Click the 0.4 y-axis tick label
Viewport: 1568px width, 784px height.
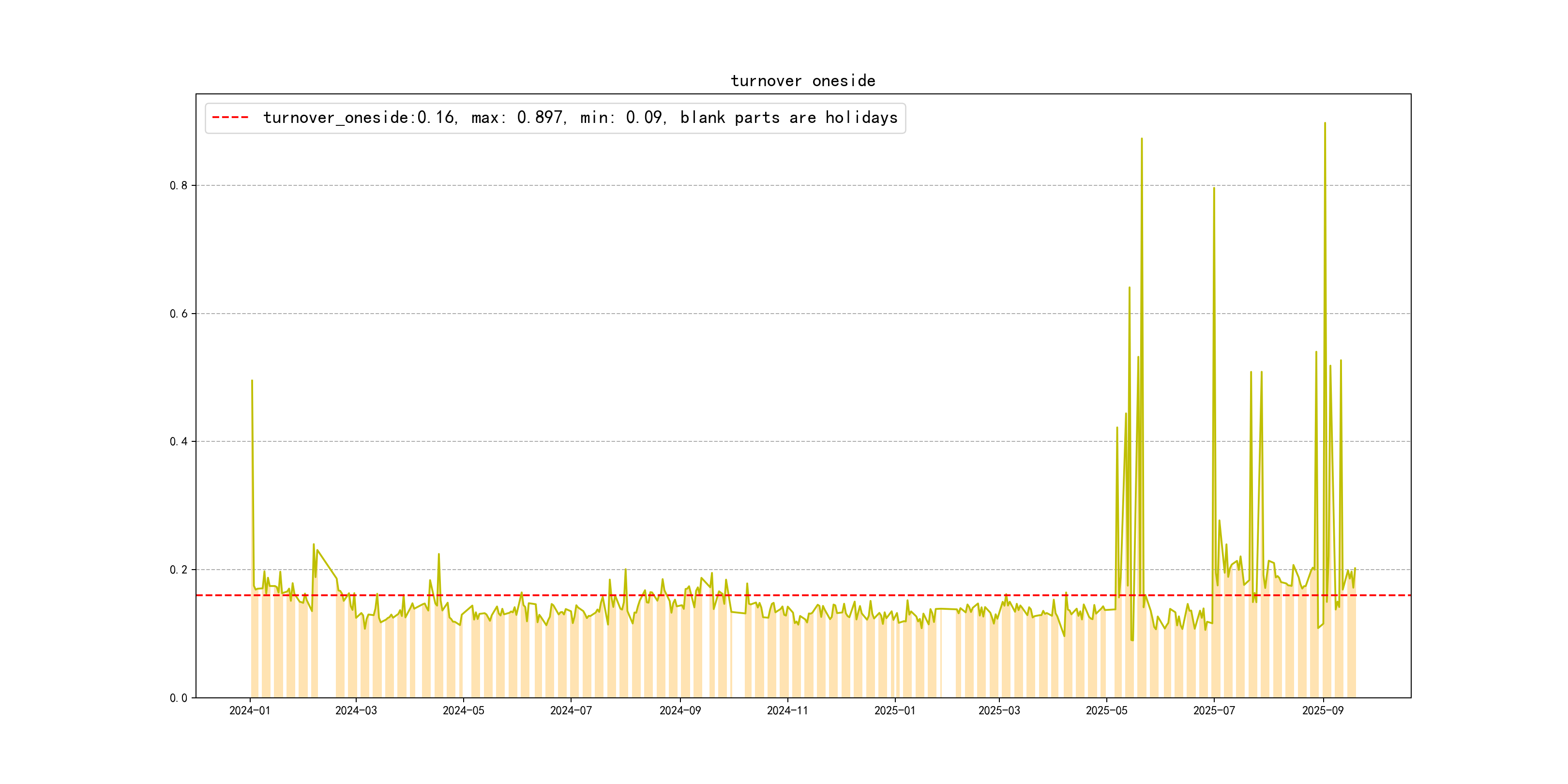point(179,442)
